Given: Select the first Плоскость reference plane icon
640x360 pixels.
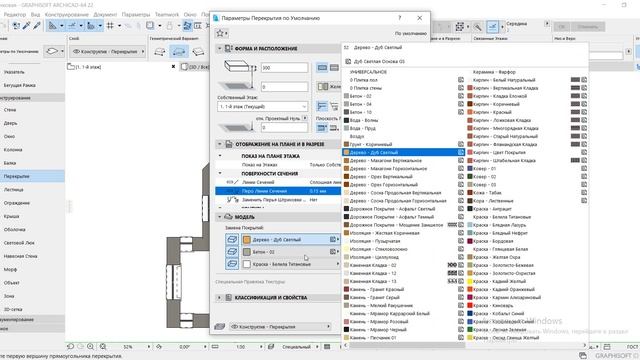Looking at the screenshot, I should point(322,127).
